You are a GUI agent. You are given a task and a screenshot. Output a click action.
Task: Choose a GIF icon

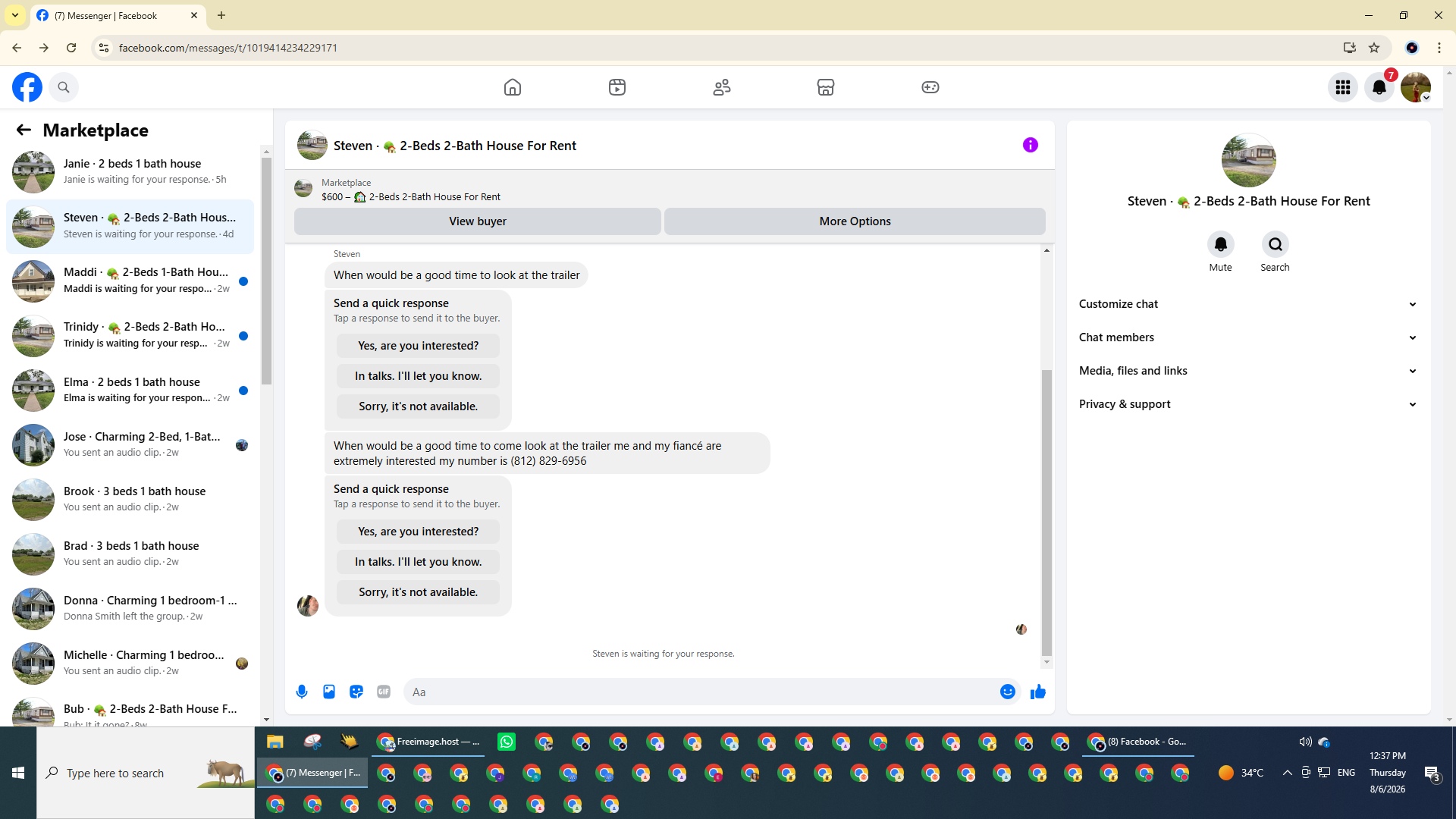click(384, 692)
